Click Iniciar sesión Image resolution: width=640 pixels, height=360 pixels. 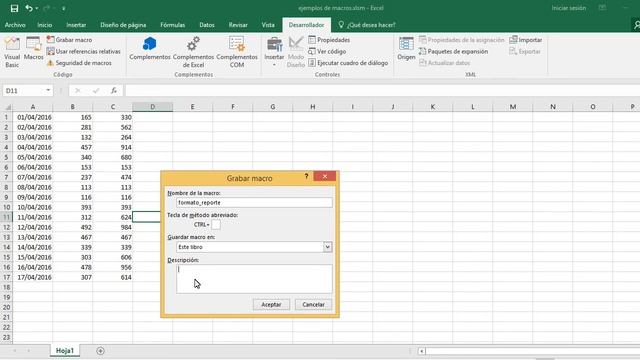click(x=569, y=8)
